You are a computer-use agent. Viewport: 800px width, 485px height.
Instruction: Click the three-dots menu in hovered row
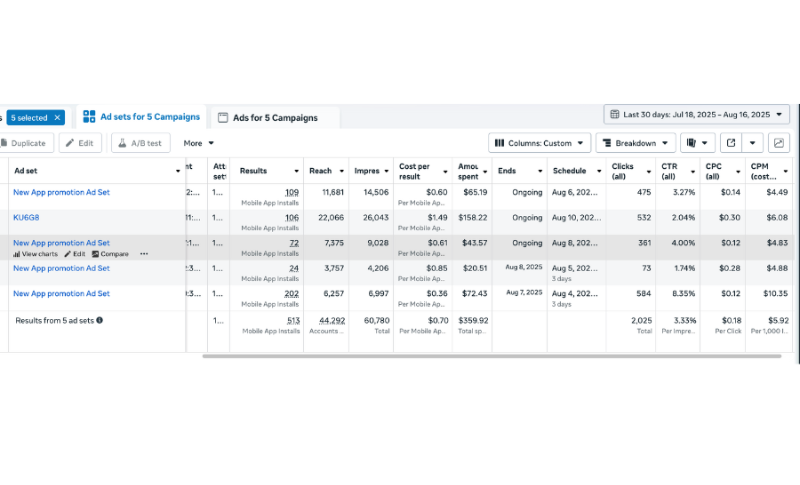click(144, 254)
